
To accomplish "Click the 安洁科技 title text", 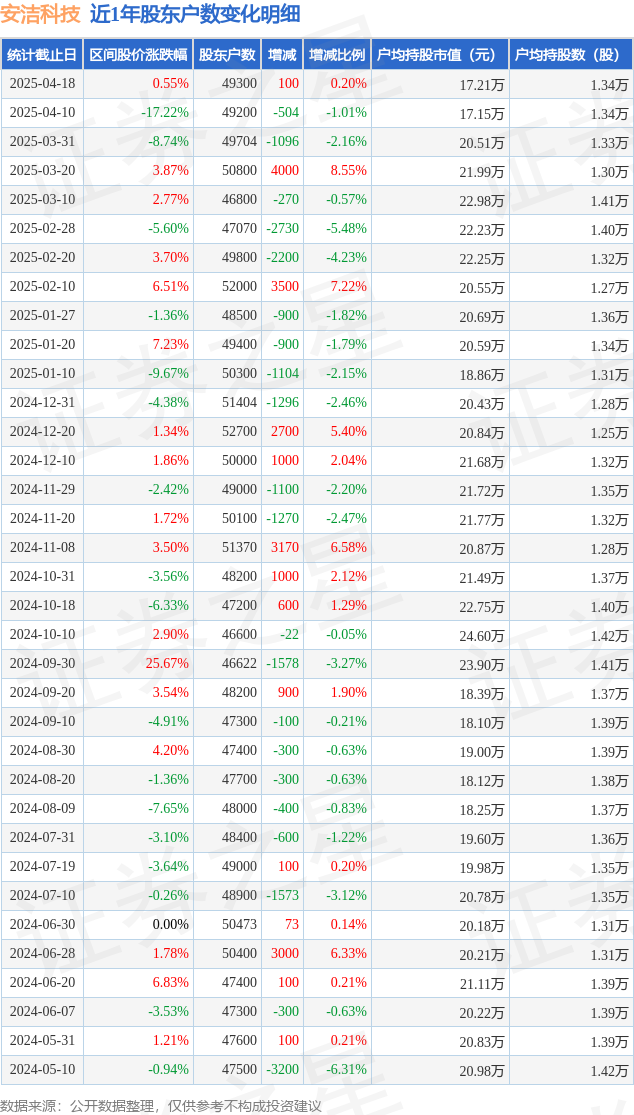I will [41, 14].
